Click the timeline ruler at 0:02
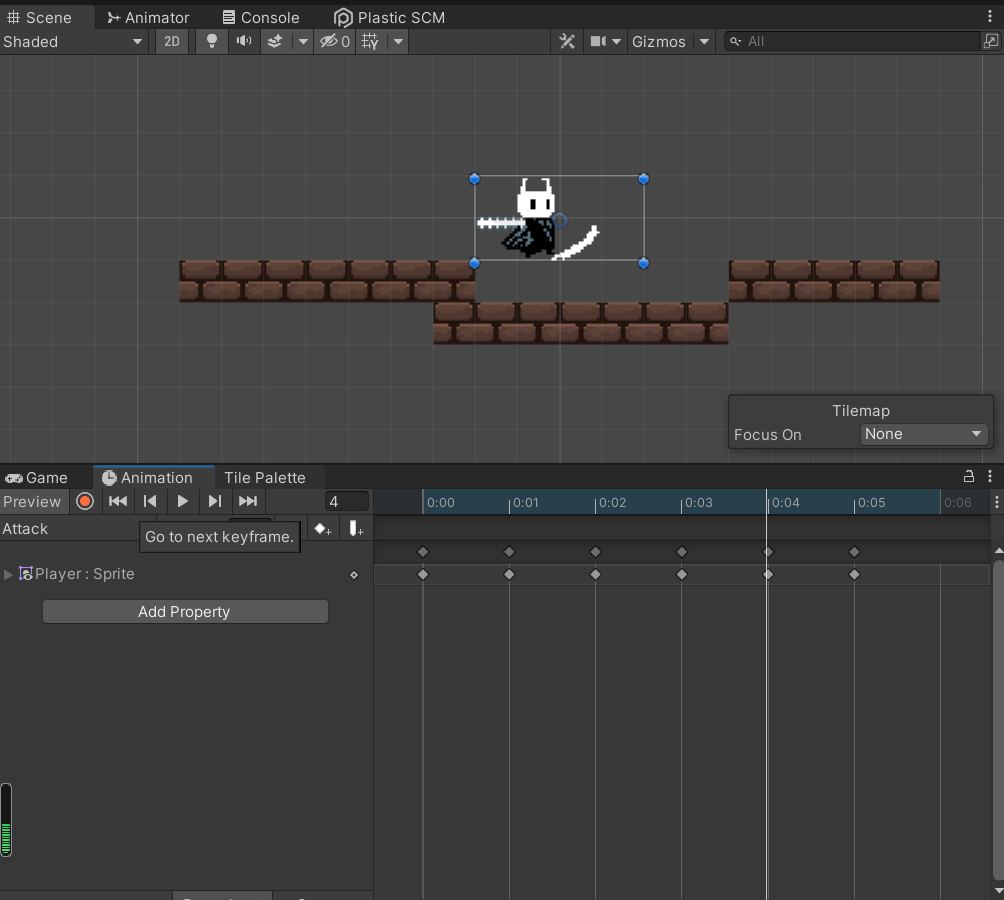This screenshot has height=900, width=1004. click(x=596, y=502)
